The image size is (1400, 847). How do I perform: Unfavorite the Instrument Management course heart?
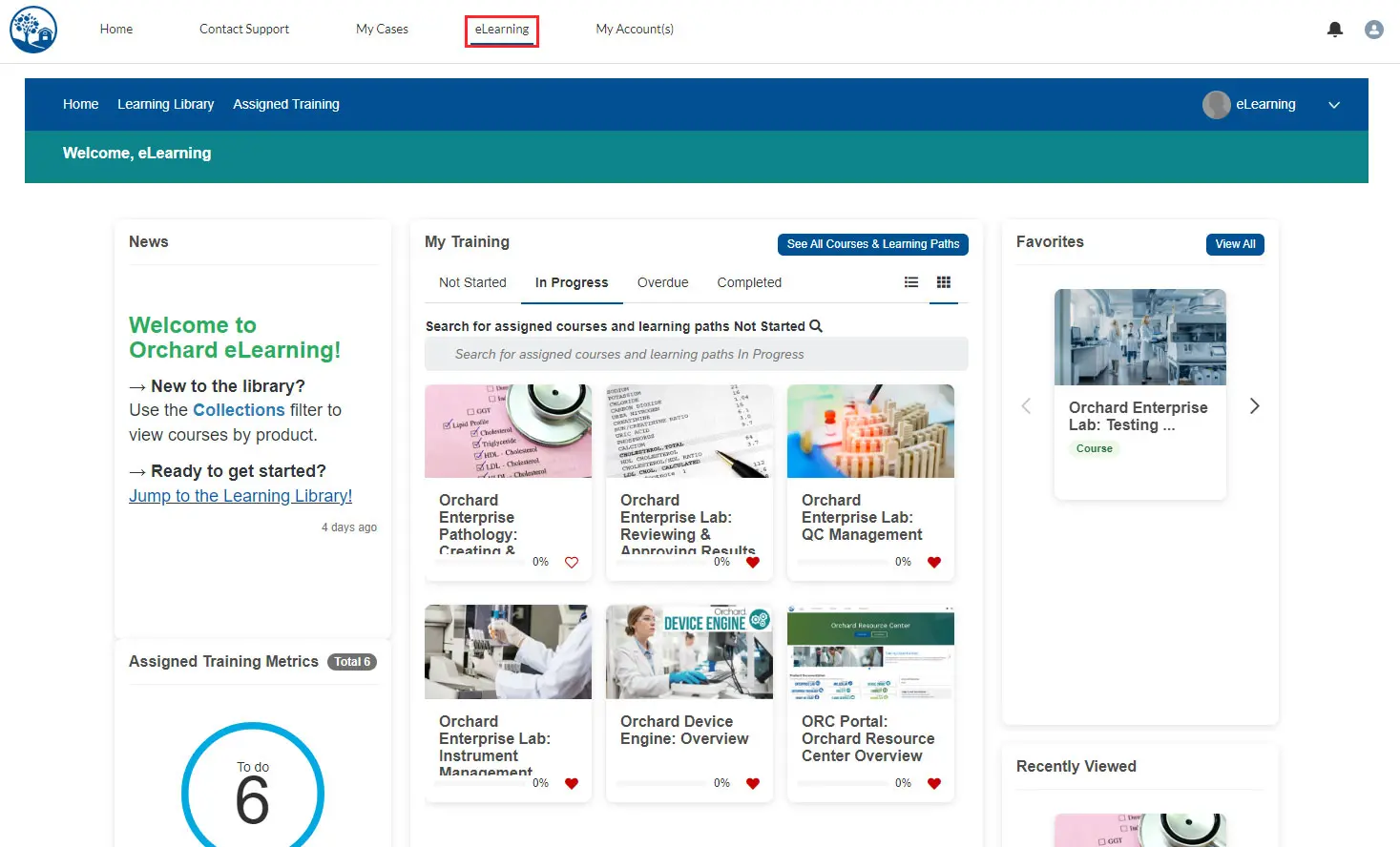tap(572, 784)
